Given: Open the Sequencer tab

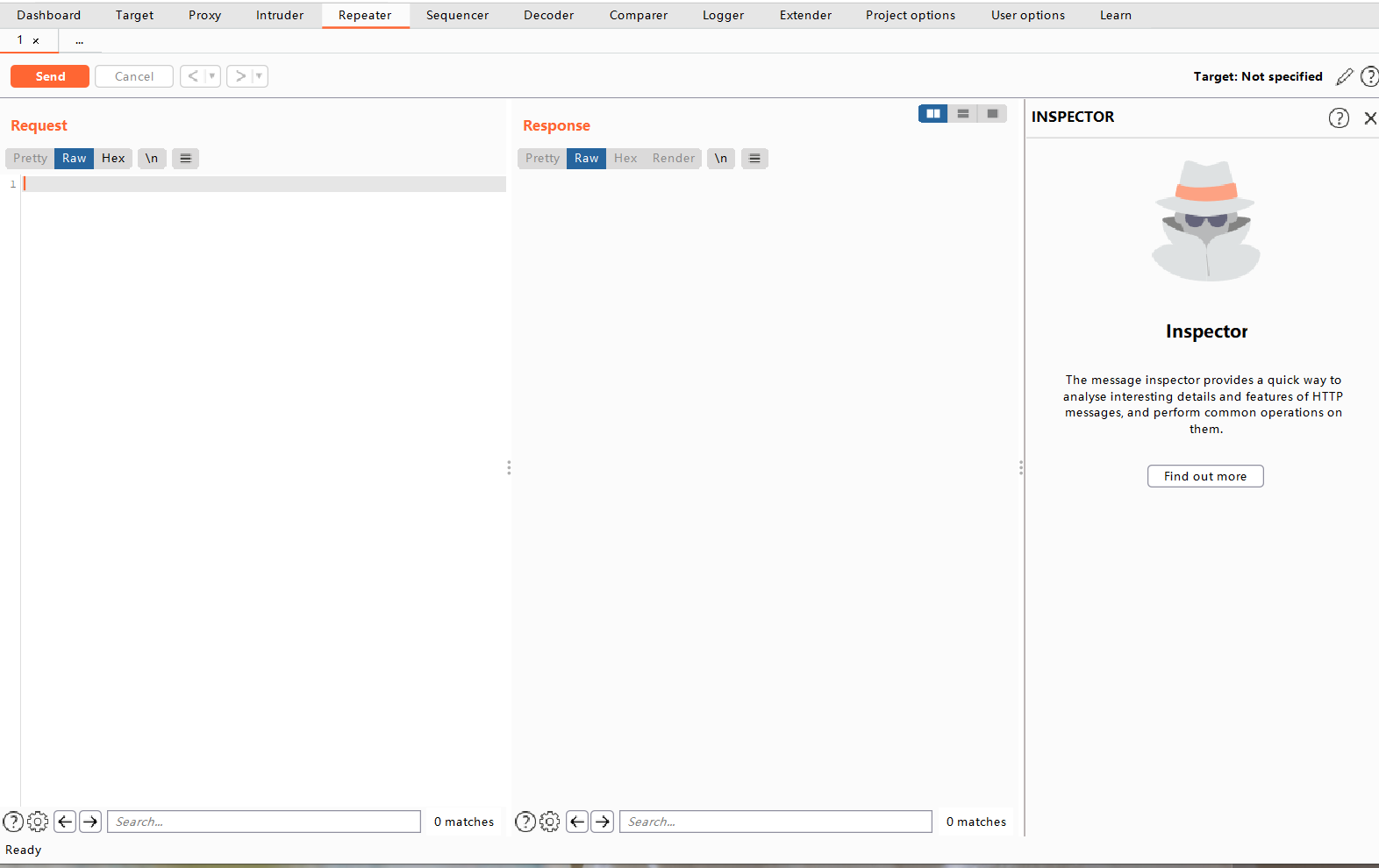Looking at the screenshot, I should click(x=457, y=15).
